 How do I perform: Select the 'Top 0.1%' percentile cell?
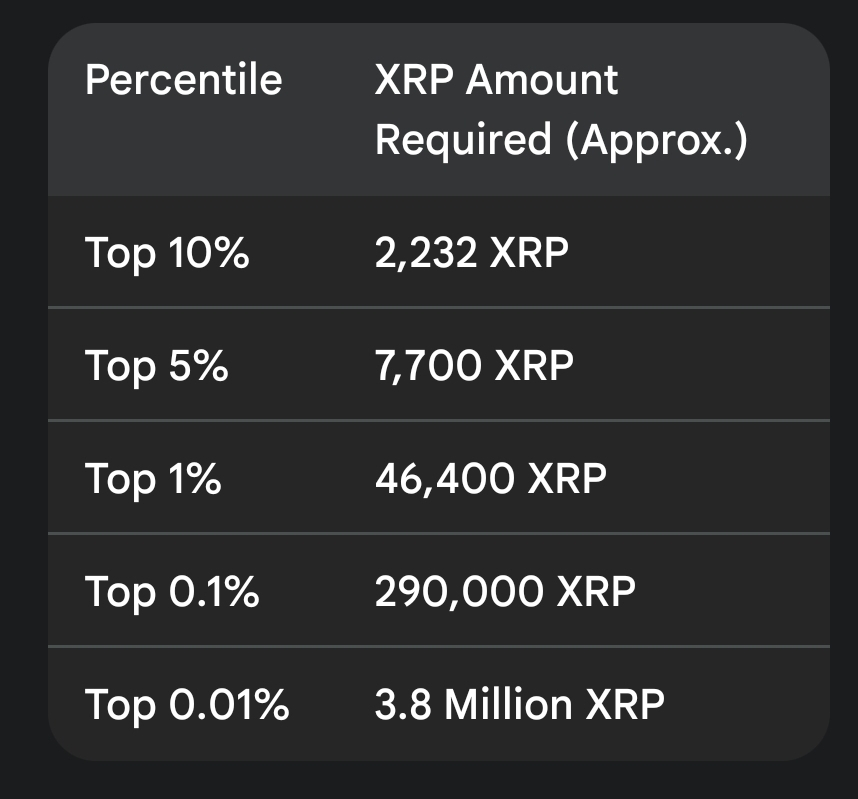pos(172,592)
